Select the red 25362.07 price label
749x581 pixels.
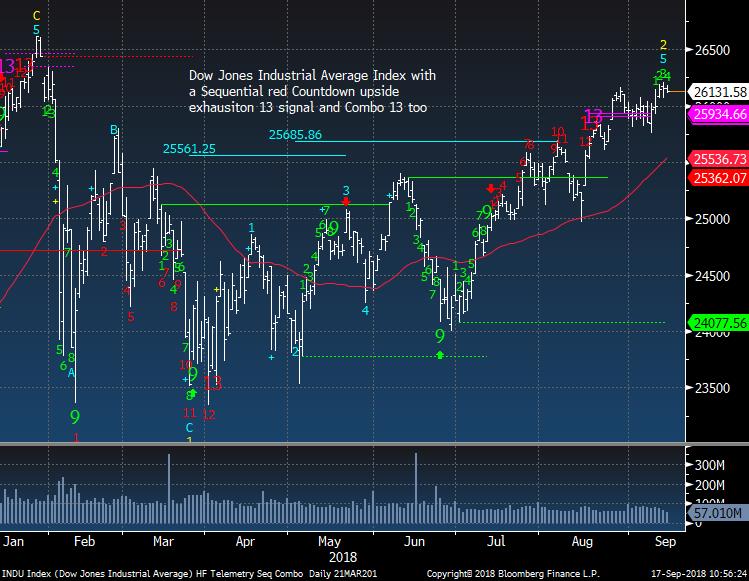point(719,178)
